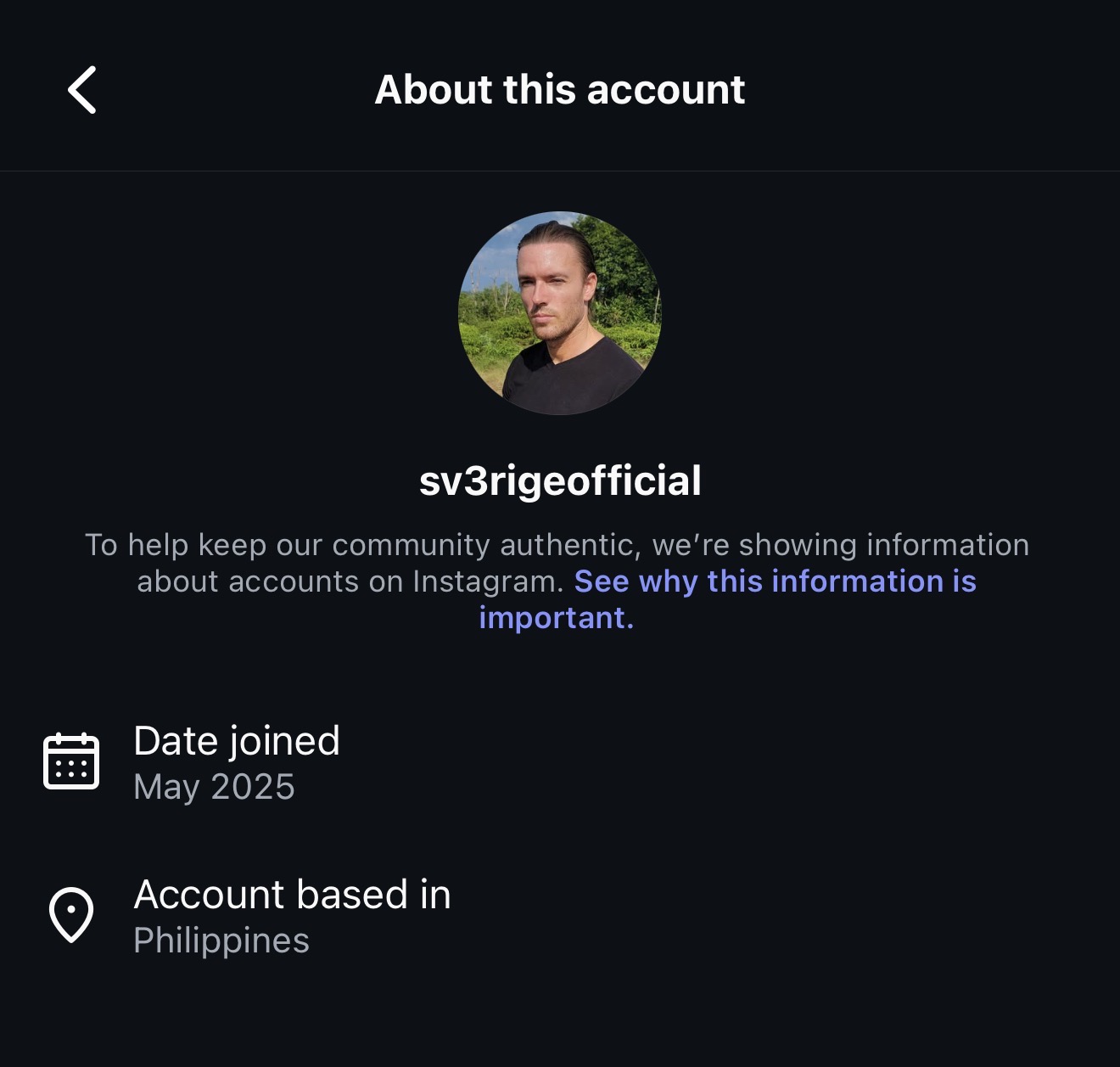Click 'about accounts on' description text
The image size is (1120, 1067).
click(272, 581)
